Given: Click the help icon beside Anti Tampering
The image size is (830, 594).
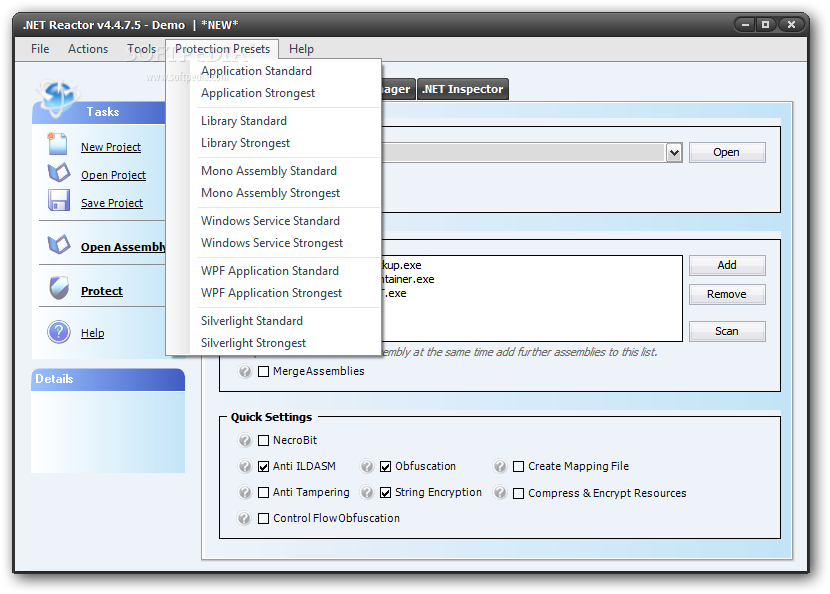Looking at the screenshot, I should [x=245, y=492].
